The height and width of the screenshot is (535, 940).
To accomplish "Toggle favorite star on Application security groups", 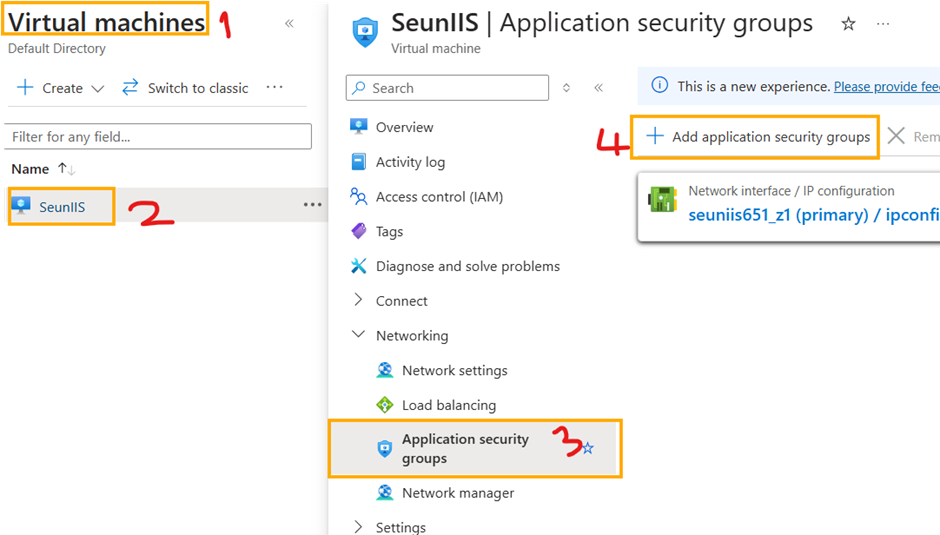I will point(588,448).
